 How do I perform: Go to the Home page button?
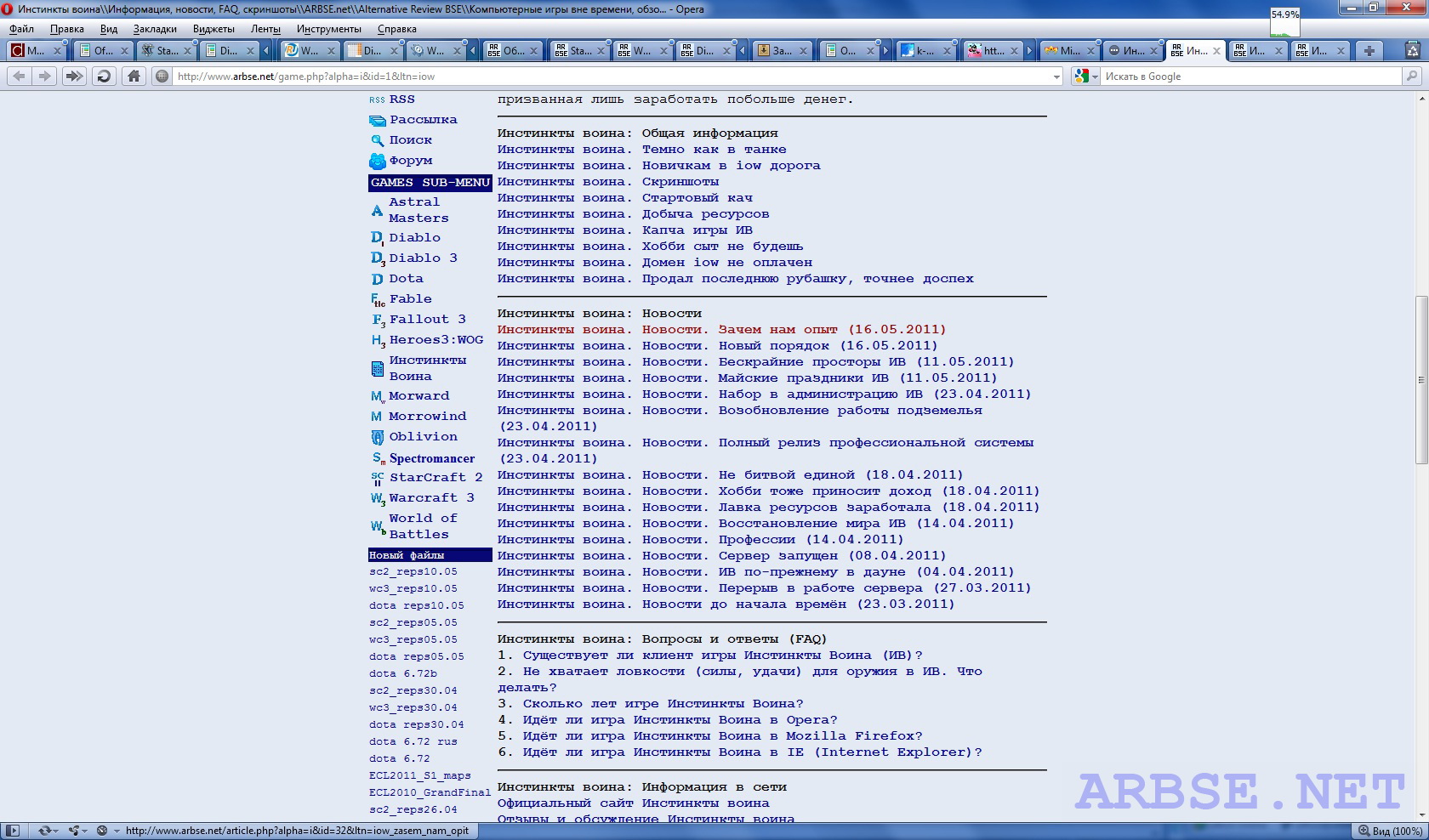[134, 76]
